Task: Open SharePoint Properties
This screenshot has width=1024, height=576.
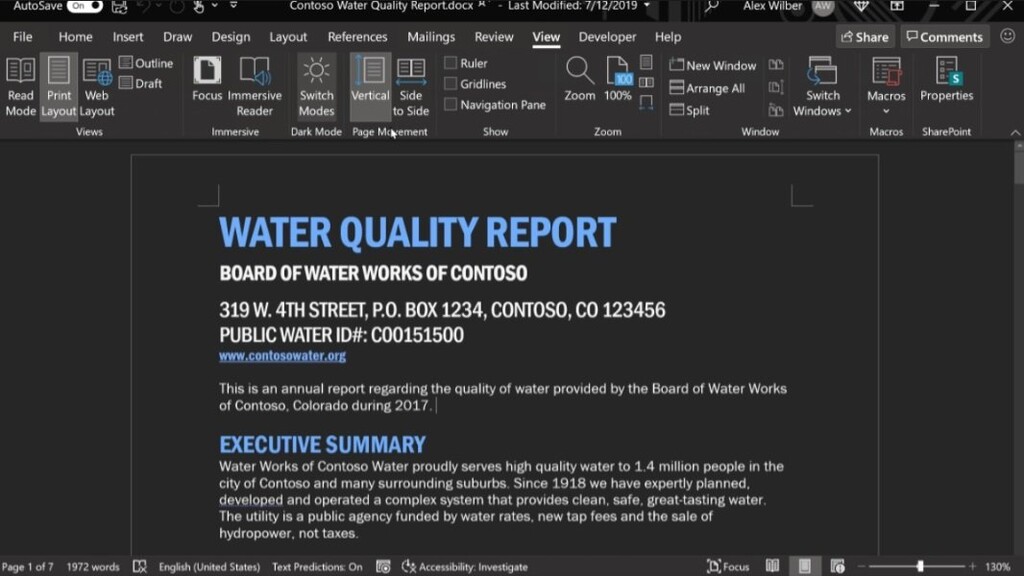Action: pos(946,80)
